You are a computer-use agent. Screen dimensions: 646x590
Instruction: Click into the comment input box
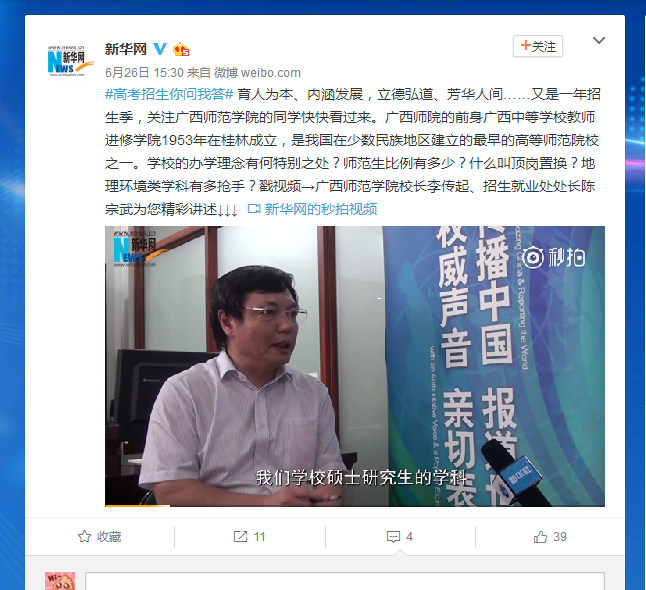(x=345, y=581)
